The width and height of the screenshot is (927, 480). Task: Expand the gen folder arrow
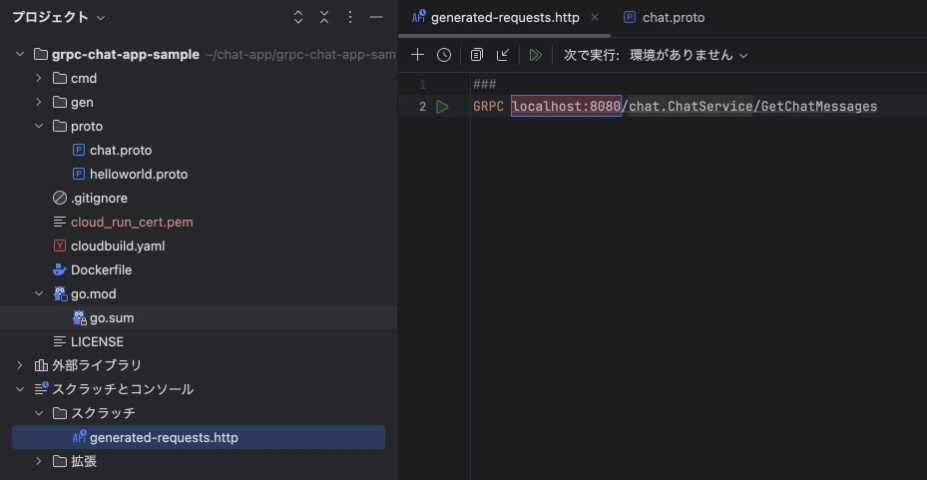pyautogui.click(x=39, y=102)
